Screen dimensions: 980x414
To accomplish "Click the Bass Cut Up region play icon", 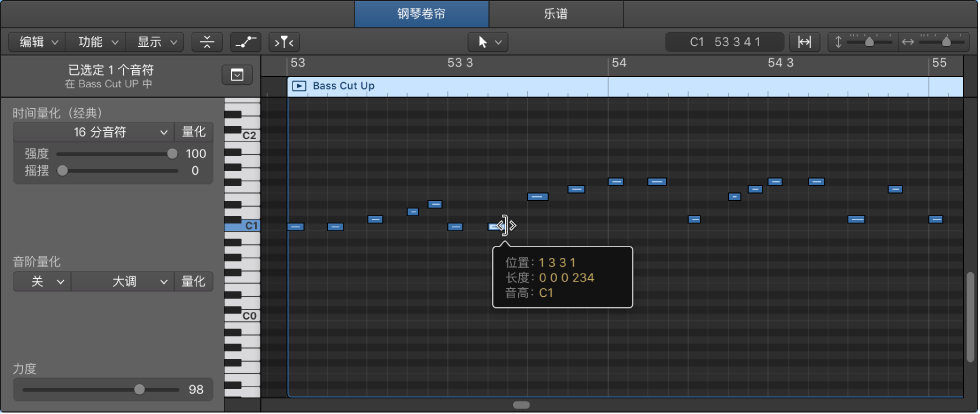I will 299,86.
